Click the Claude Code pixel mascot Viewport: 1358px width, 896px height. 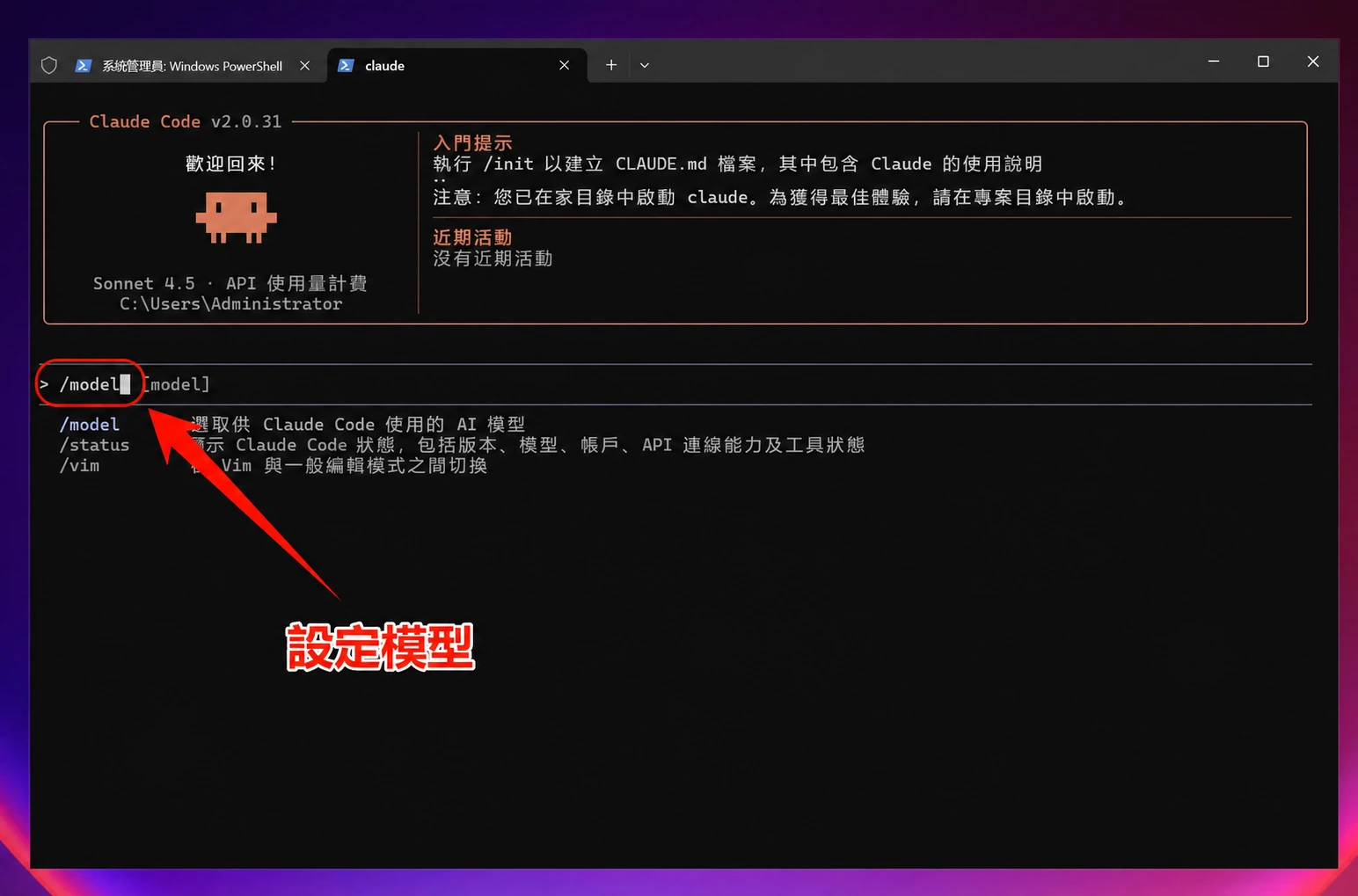[x=236, y=218]
